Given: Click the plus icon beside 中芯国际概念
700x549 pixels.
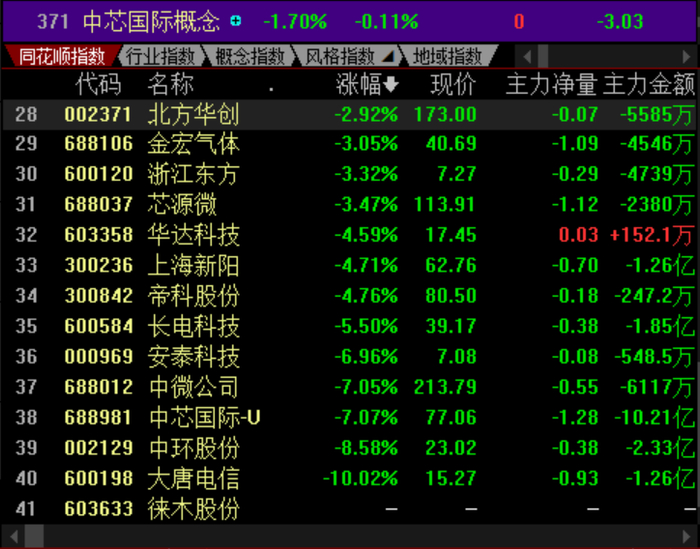Looking at the screenshot, I should coord(236,21).
